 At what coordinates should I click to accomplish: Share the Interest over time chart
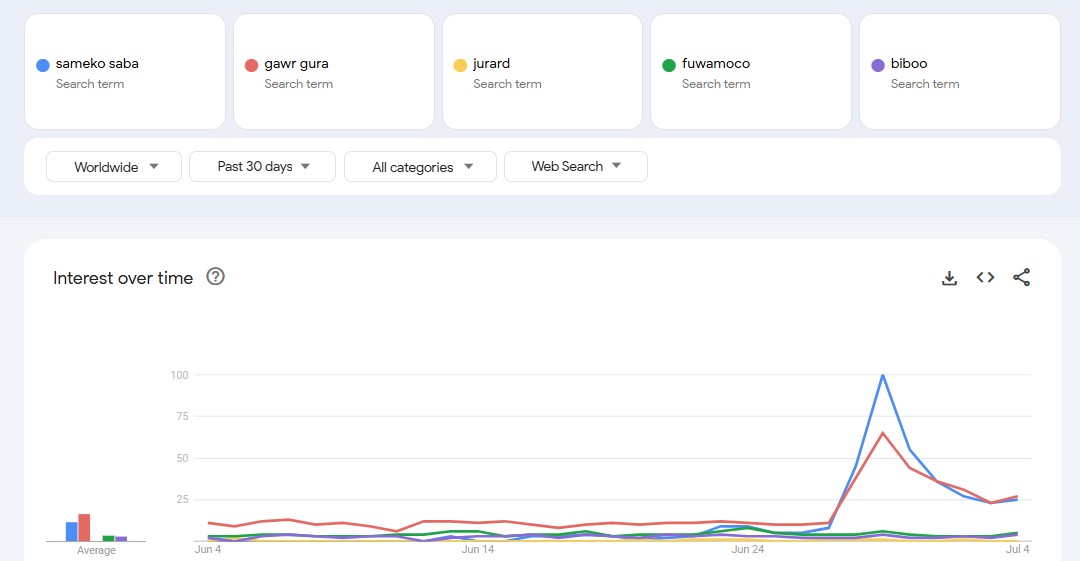click(x=1021, y=278)
